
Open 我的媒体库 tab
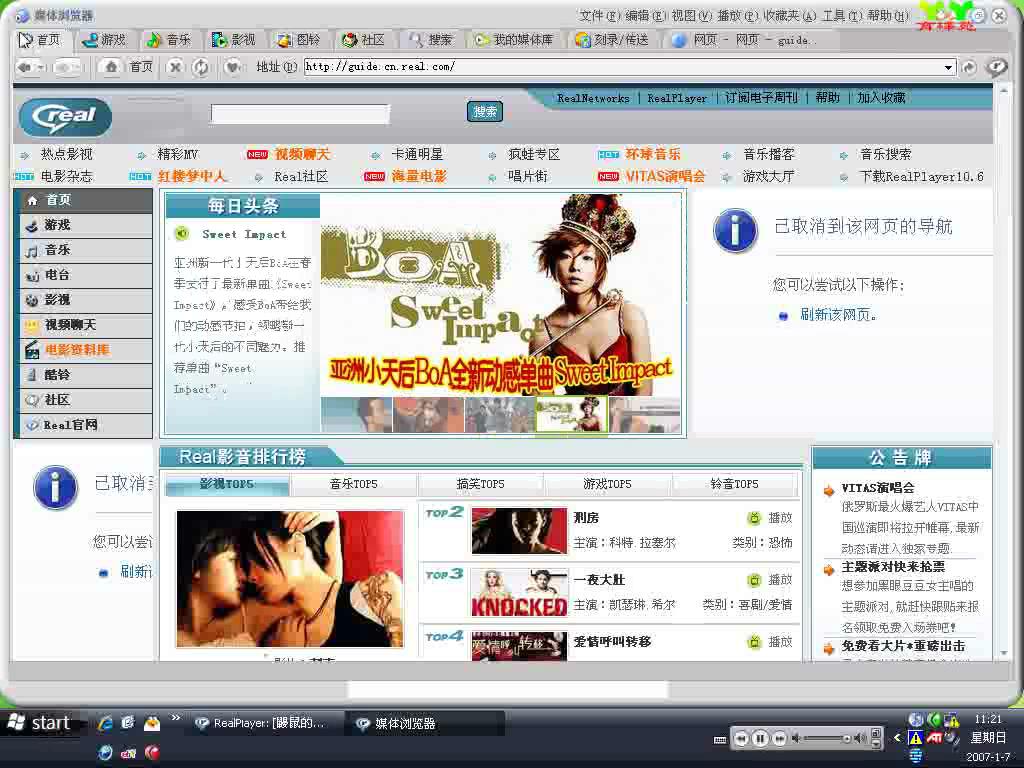pos(514,40)
